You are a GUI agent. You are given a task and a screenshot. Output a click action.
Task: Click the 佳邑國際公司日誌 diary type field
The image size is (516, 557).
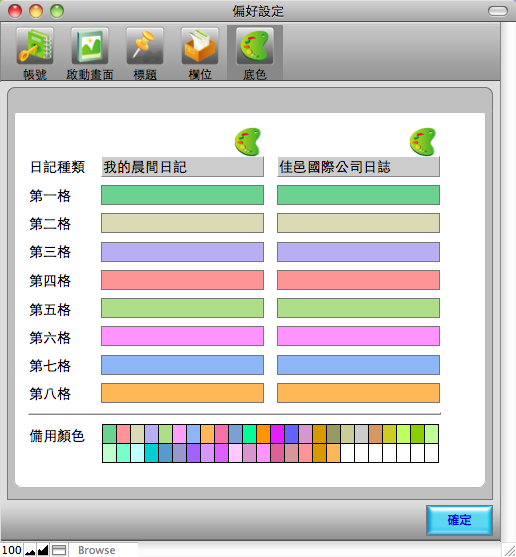click(358, 167)
